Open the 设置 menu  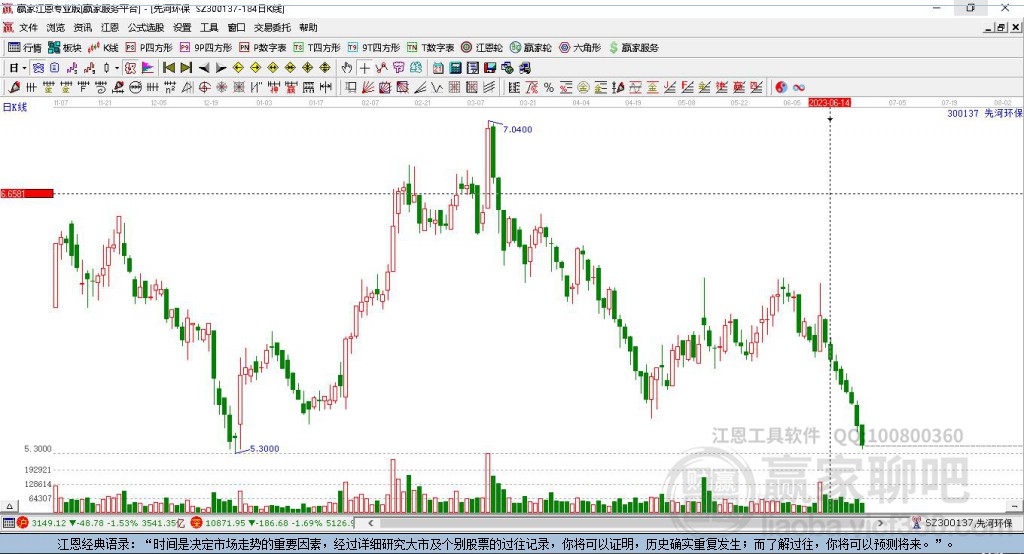click(182, 27)
